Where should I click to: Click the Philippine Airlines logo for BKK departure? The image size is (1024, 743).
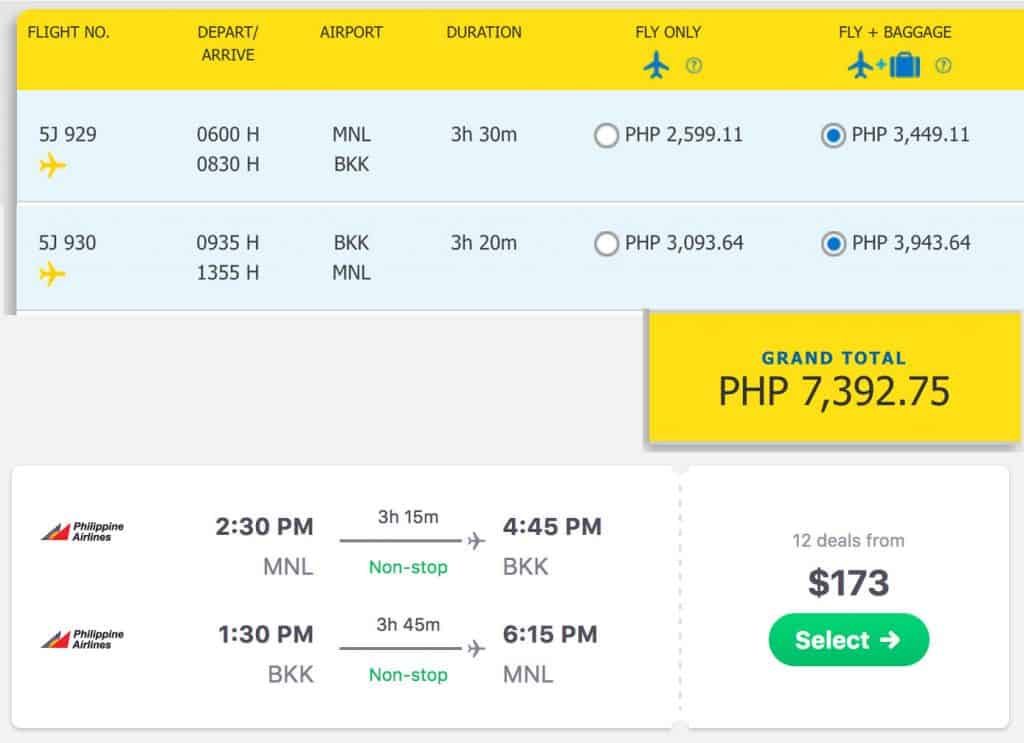[83, 640]
